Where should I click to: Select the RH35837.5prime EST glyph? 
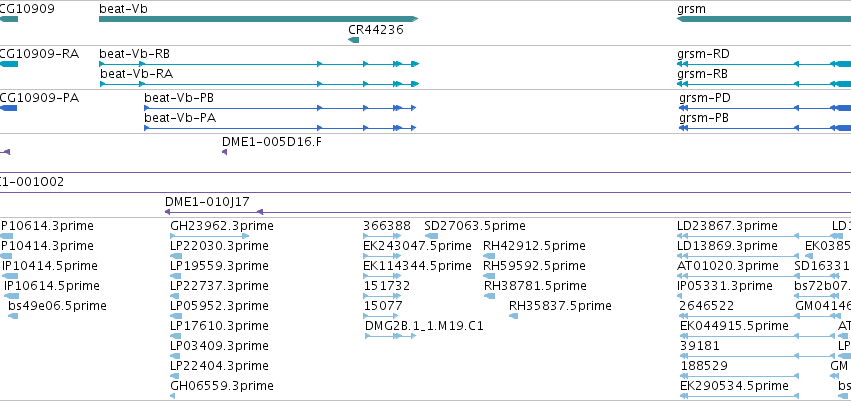(x=513, y=316)
